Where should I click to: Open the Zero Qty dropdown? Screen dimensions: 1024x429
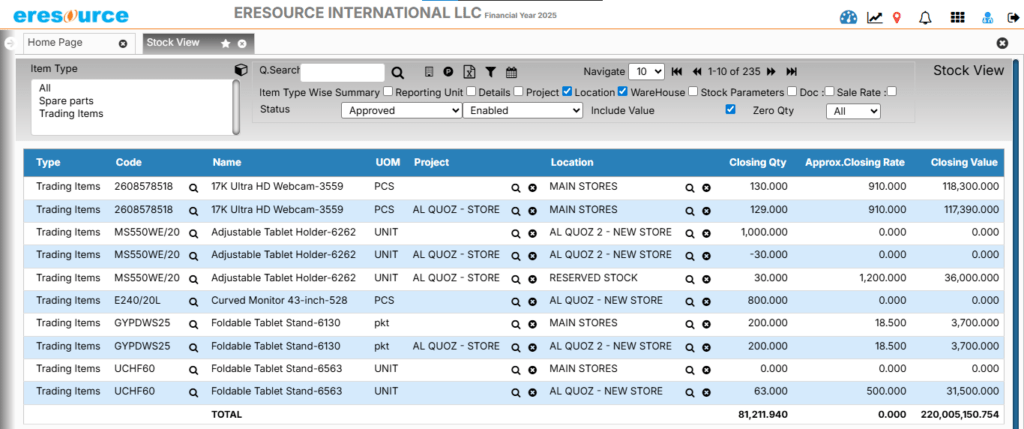(853, 112)
